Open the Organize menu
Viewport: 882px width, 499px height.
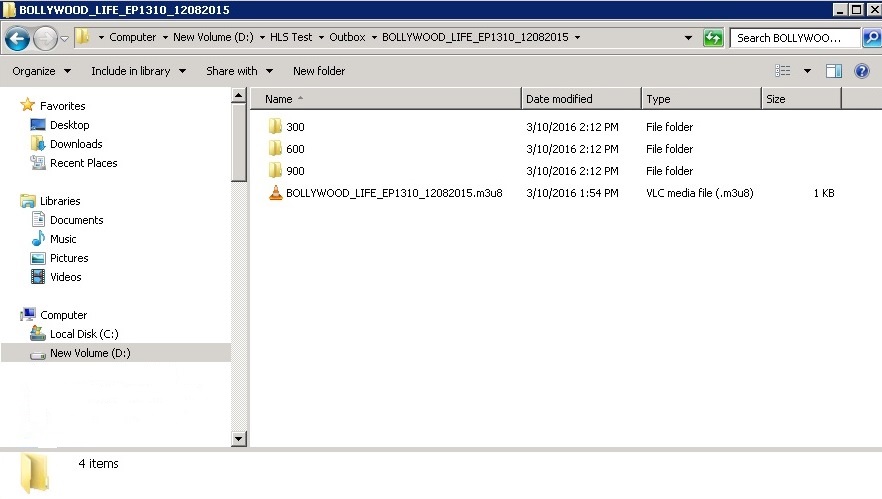click(x=41, y=71)
